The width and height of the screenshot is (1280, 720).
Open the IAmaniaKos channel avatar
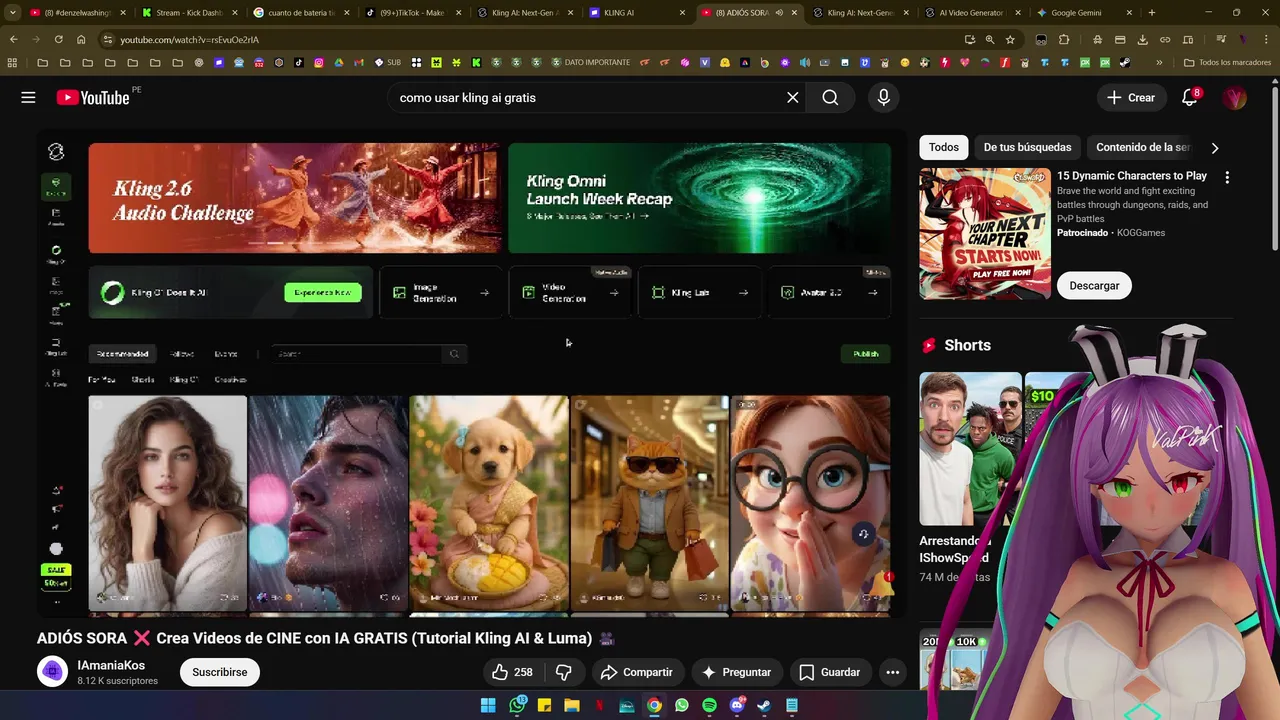52,672
